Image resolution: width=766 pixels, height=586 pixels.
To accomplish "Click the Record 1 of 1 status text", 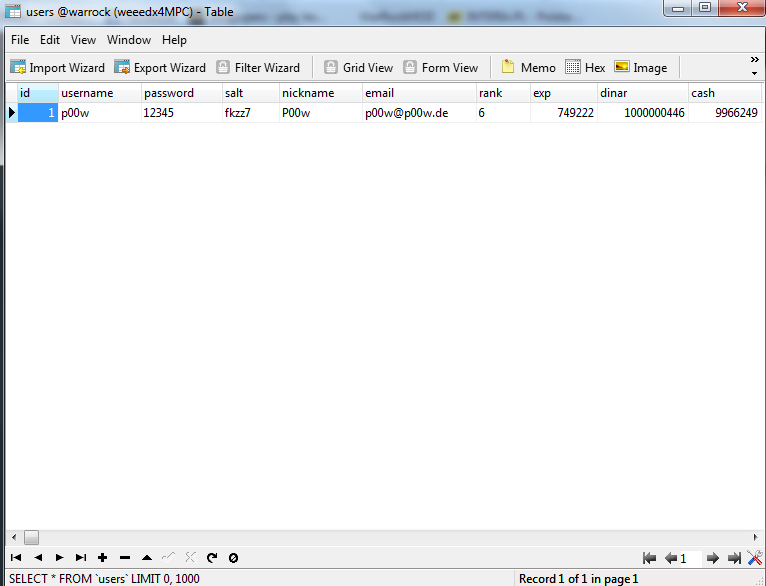I will point(578,579).
